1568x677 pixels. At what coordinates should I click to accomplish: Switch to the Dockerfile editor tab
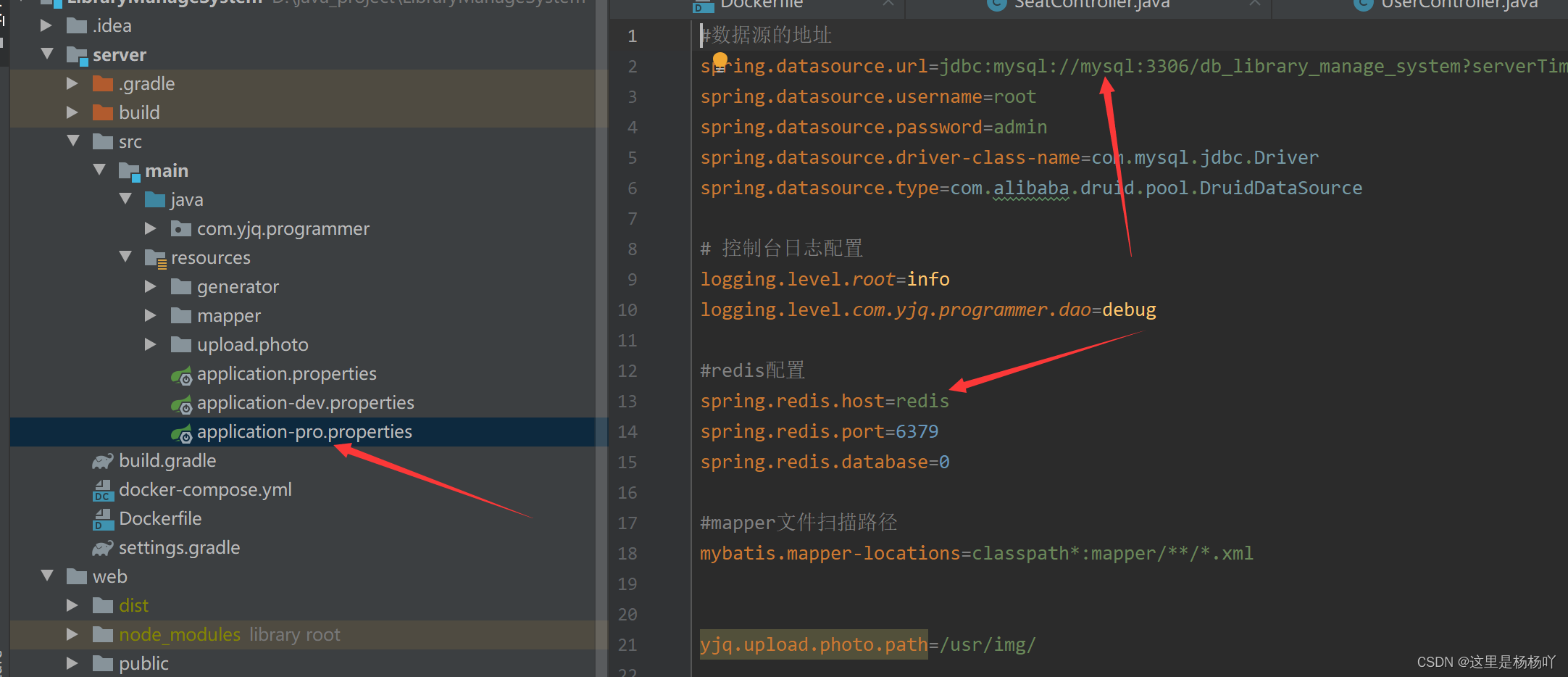[x=761, y=4]
